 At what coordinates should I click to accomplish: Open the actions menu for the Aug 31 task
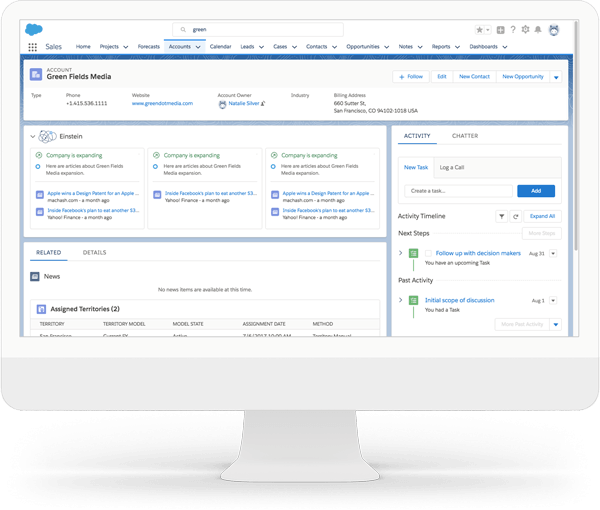point(553,253)
